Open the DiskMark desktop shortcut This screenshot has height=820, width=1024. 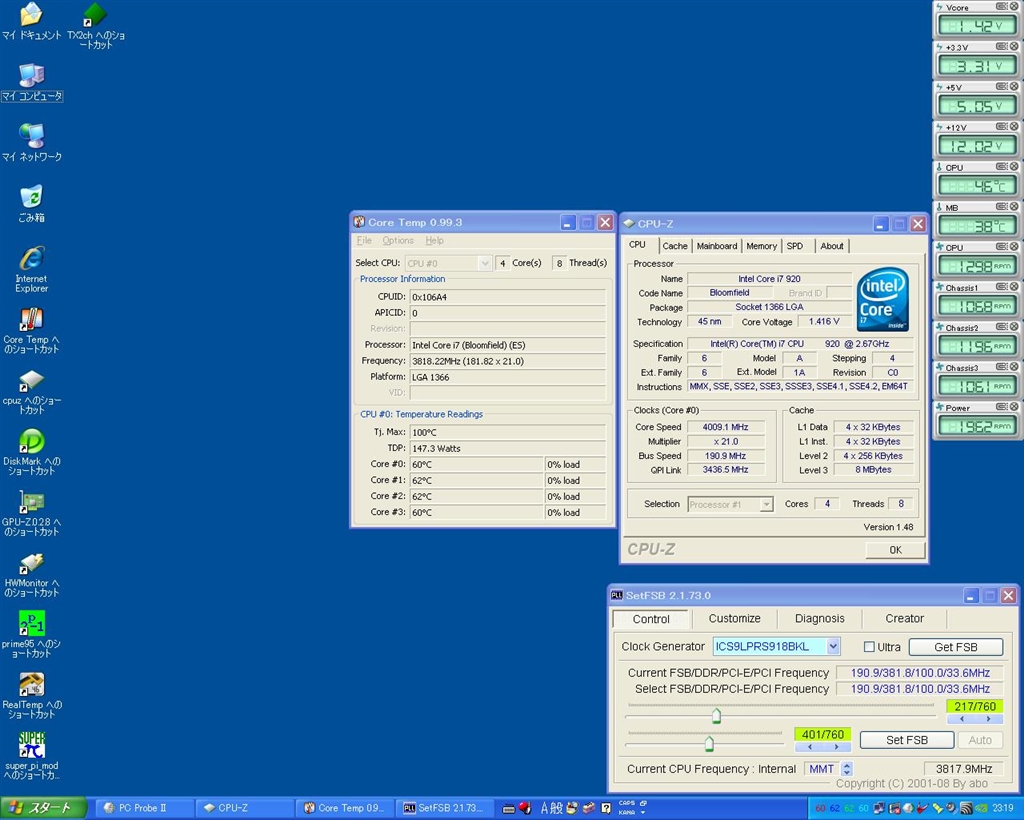(31, 442)
